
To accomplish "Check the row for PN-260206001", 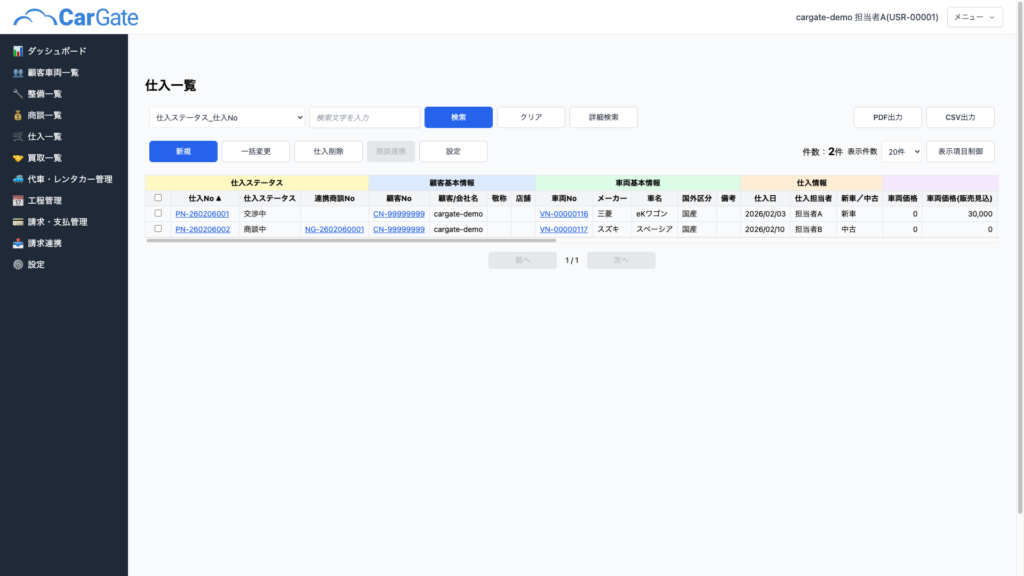I will point(158,214).
